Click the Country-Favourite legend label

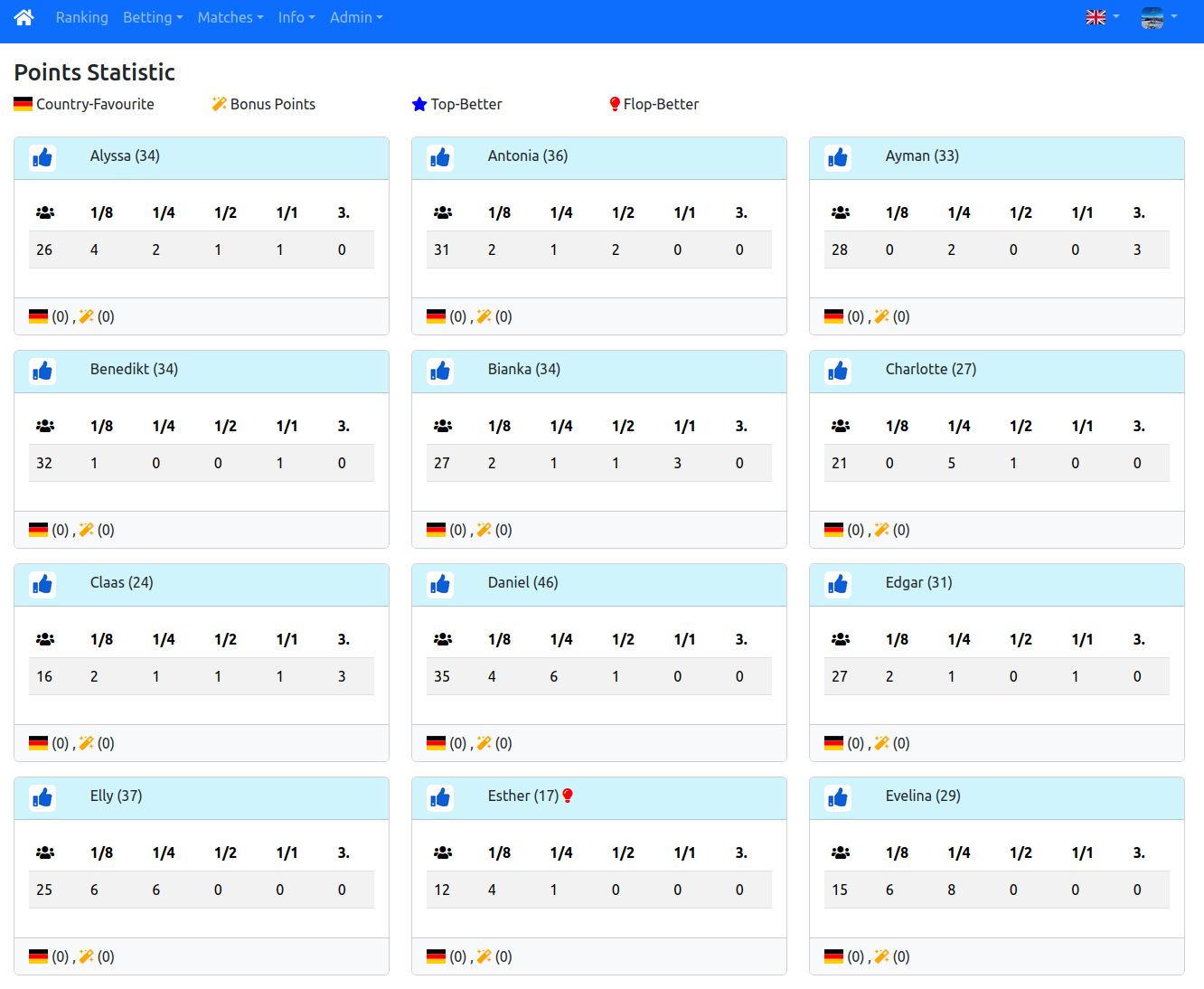pyautogui.click(x=95, y=104)
